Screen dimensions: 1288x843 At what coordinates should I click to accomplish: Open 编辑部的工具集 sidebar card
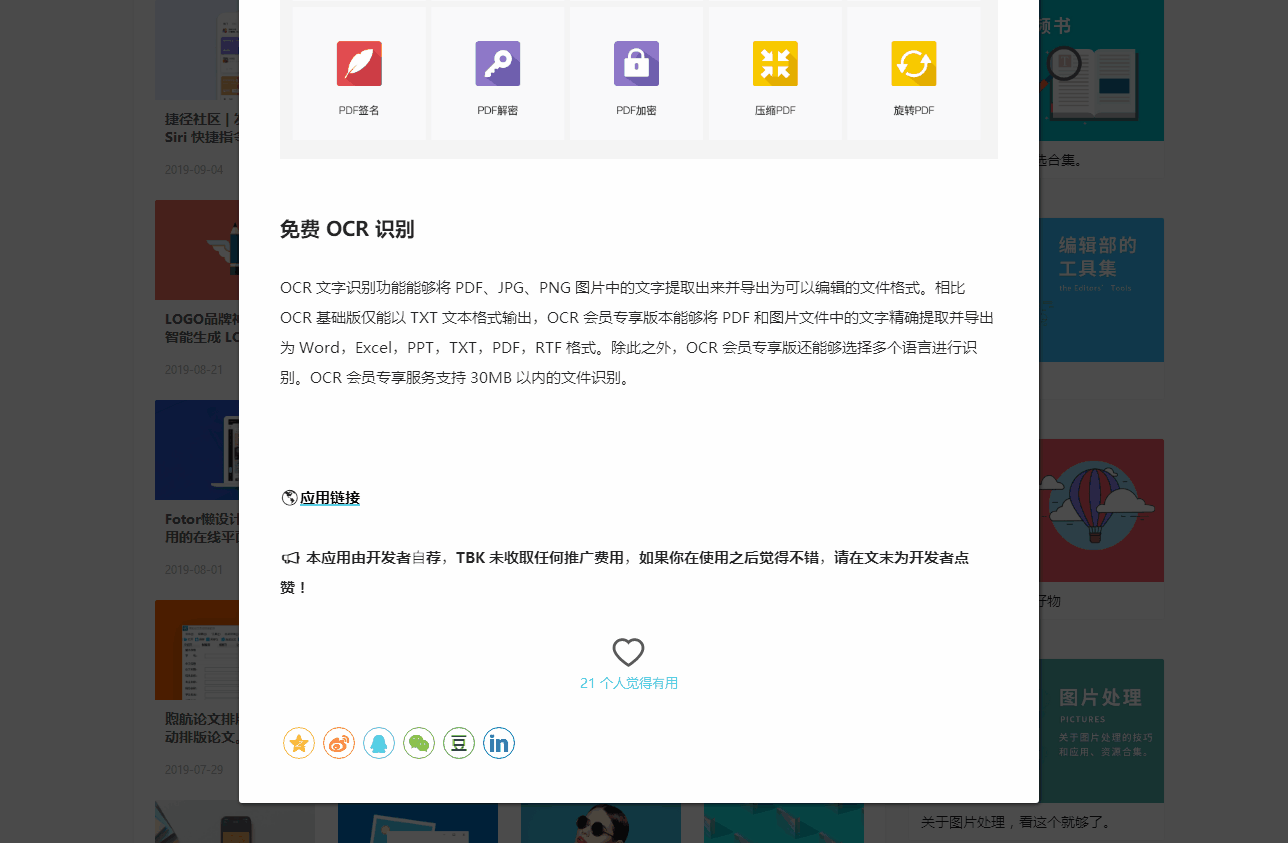[x=1101, y=290]
